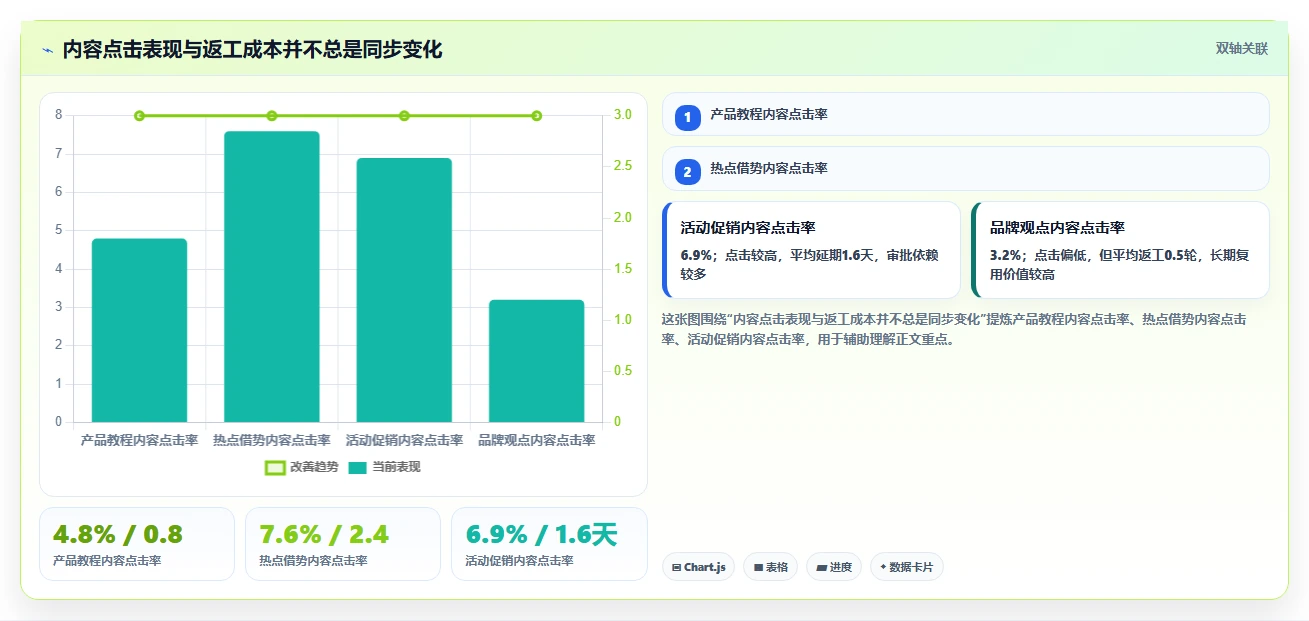Open the 品牌观点内容点击率 detail card

click(1120, 250)
